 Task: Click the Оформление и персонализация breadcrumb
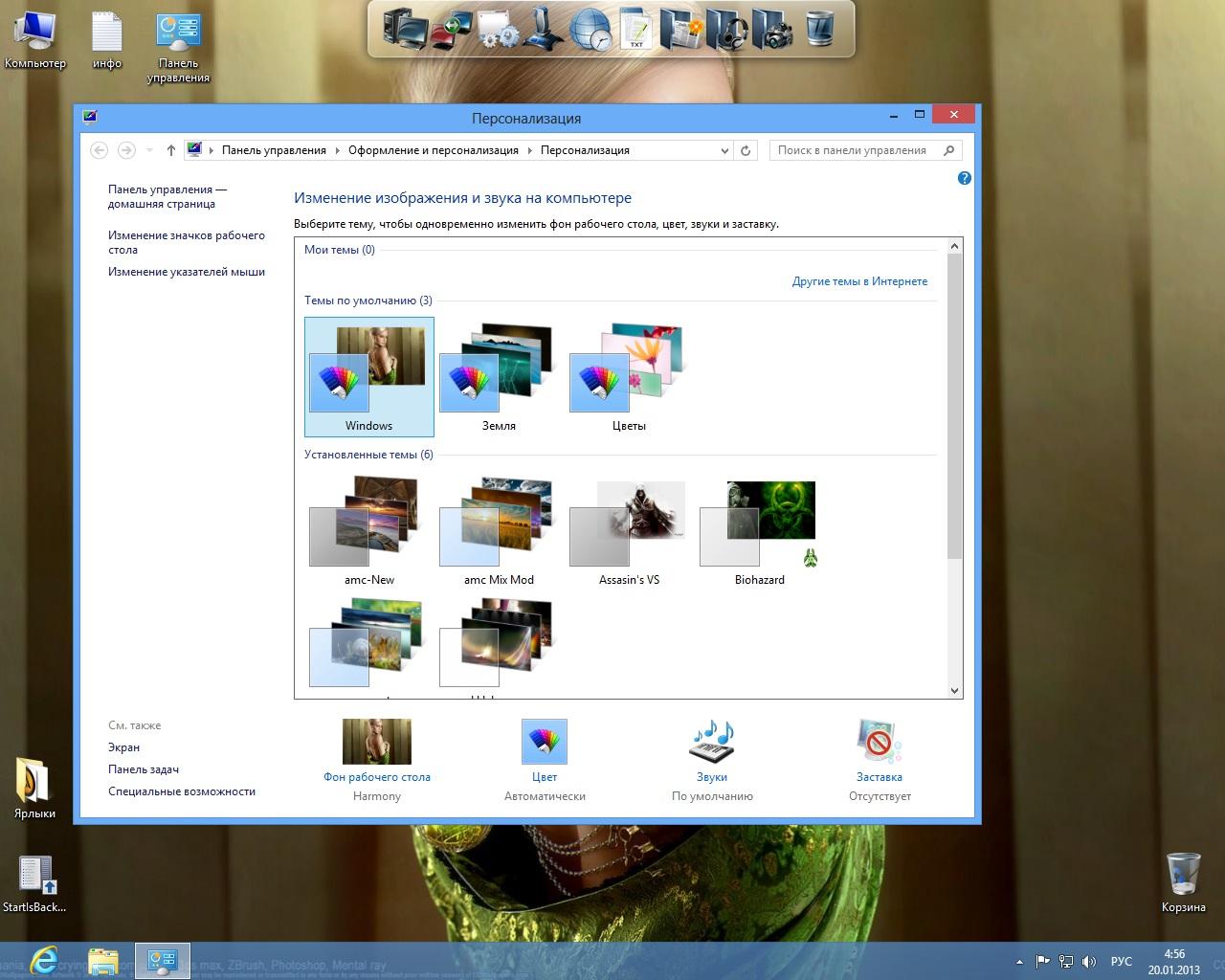tap(433, 150)
